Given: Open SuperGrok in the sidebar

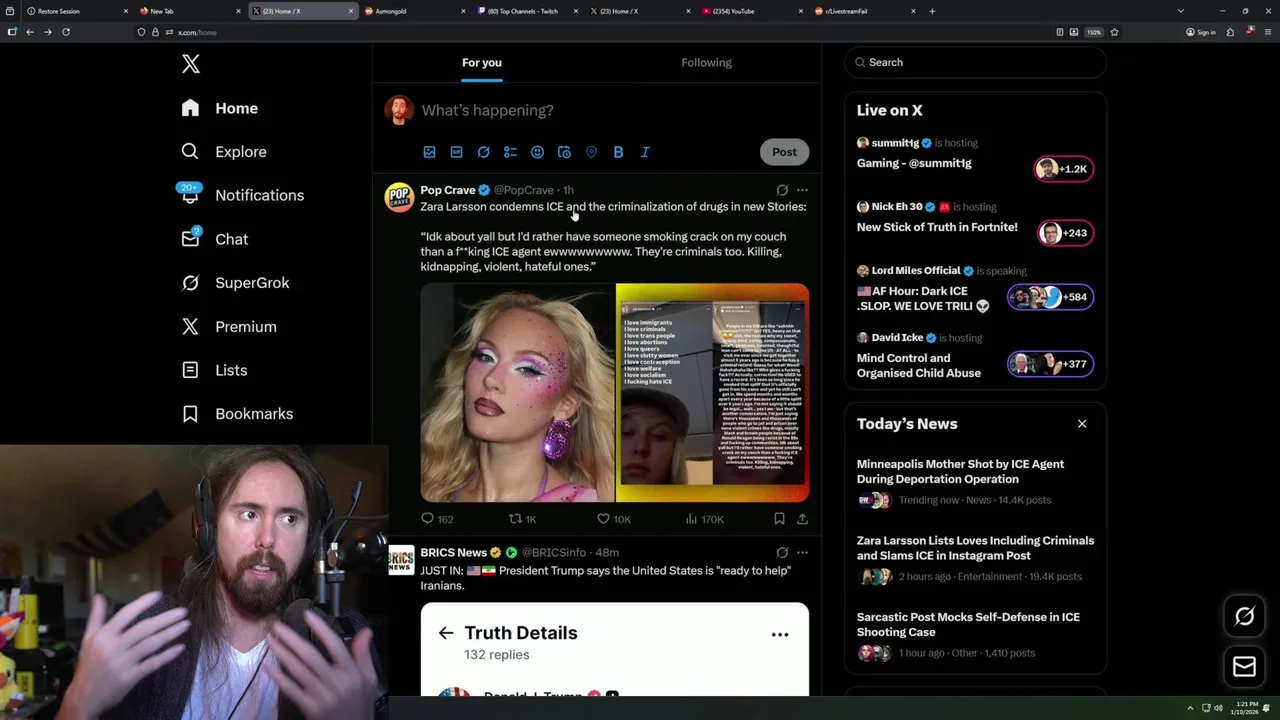Looking at the screenshot, I should (235, 283).
